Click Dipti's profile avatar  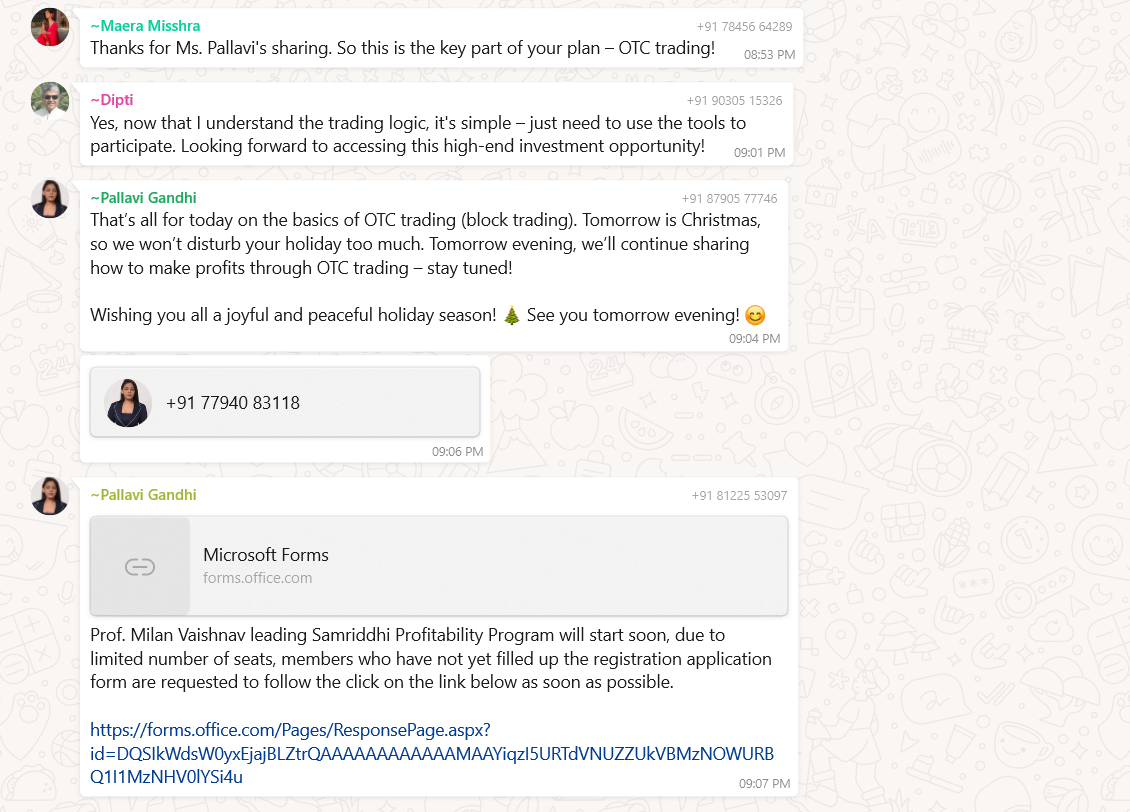pyautogui.click(x=50, y=100)
